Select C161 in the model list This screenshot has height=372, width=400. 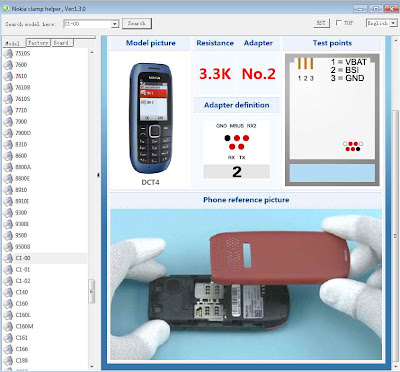(x=22, y=337)
